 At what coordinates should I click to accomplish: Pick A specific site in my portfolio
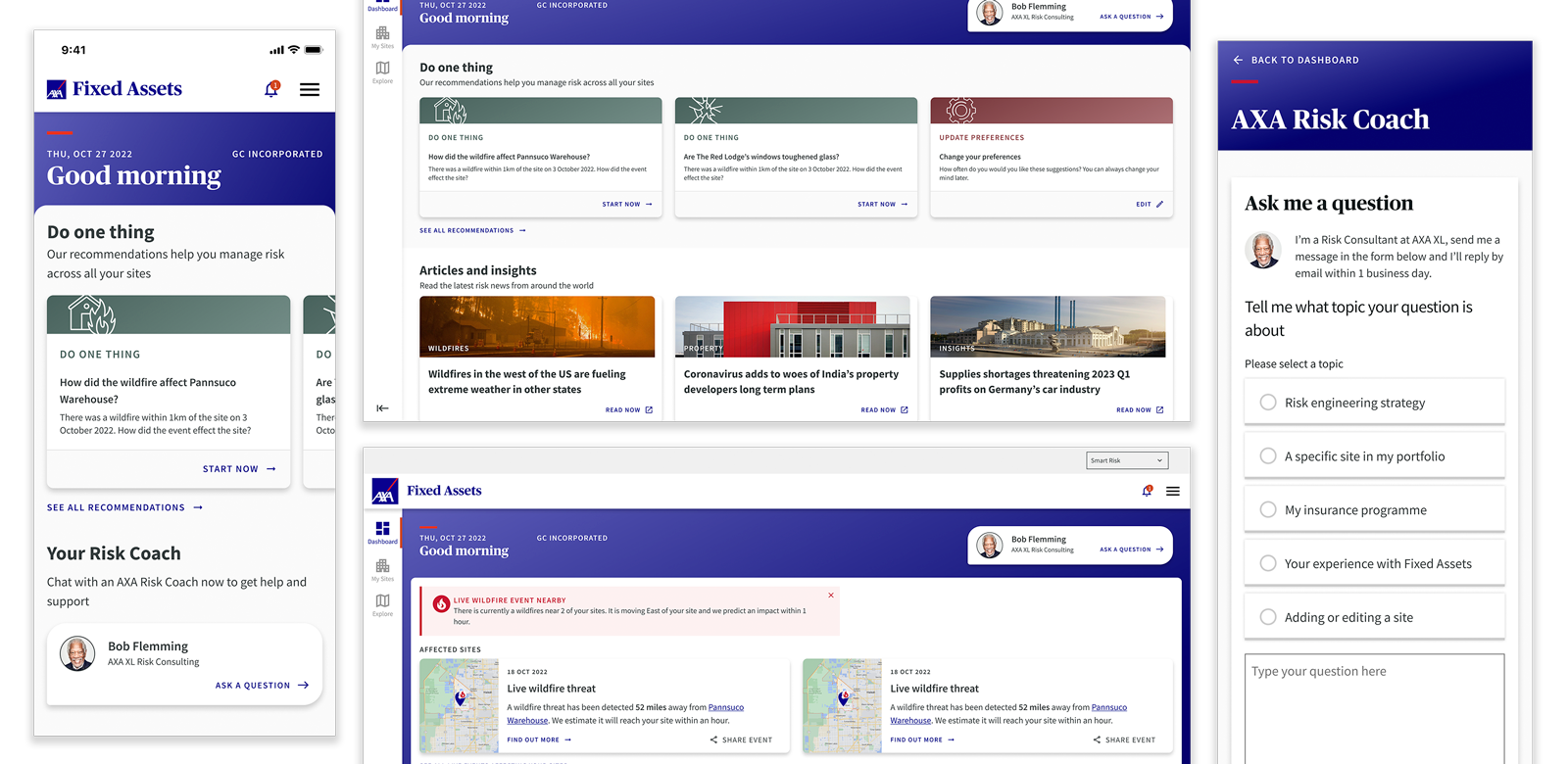click(x=1268, y=456)
